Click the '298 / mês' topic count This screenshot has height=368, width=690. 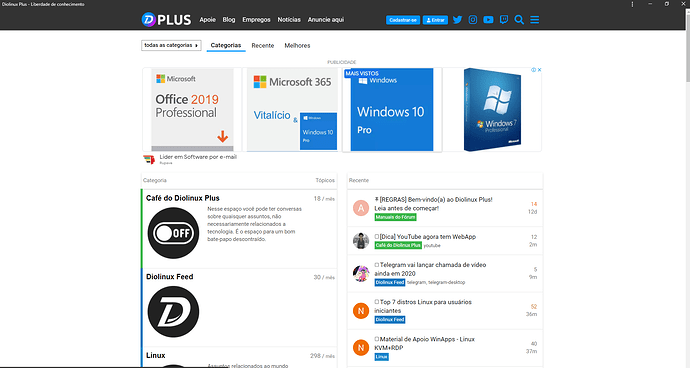pos(323,356)
